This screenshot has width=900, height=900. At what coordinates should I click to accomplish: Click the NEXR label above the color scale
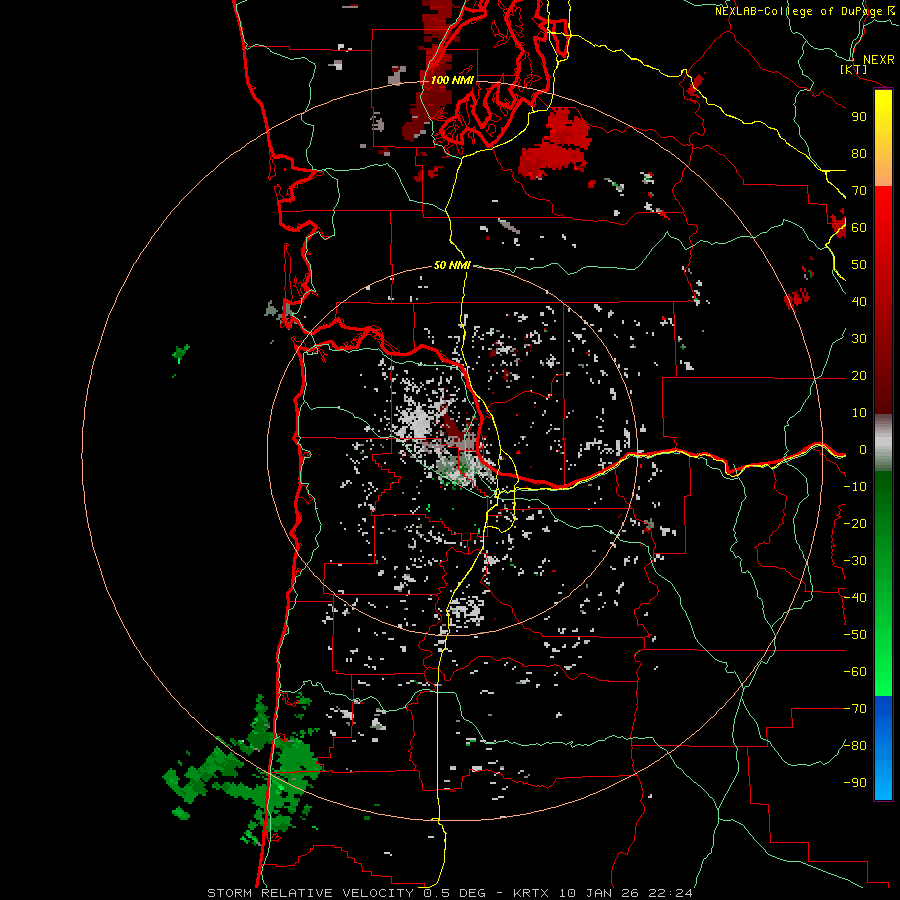click(x=878, y=60)
